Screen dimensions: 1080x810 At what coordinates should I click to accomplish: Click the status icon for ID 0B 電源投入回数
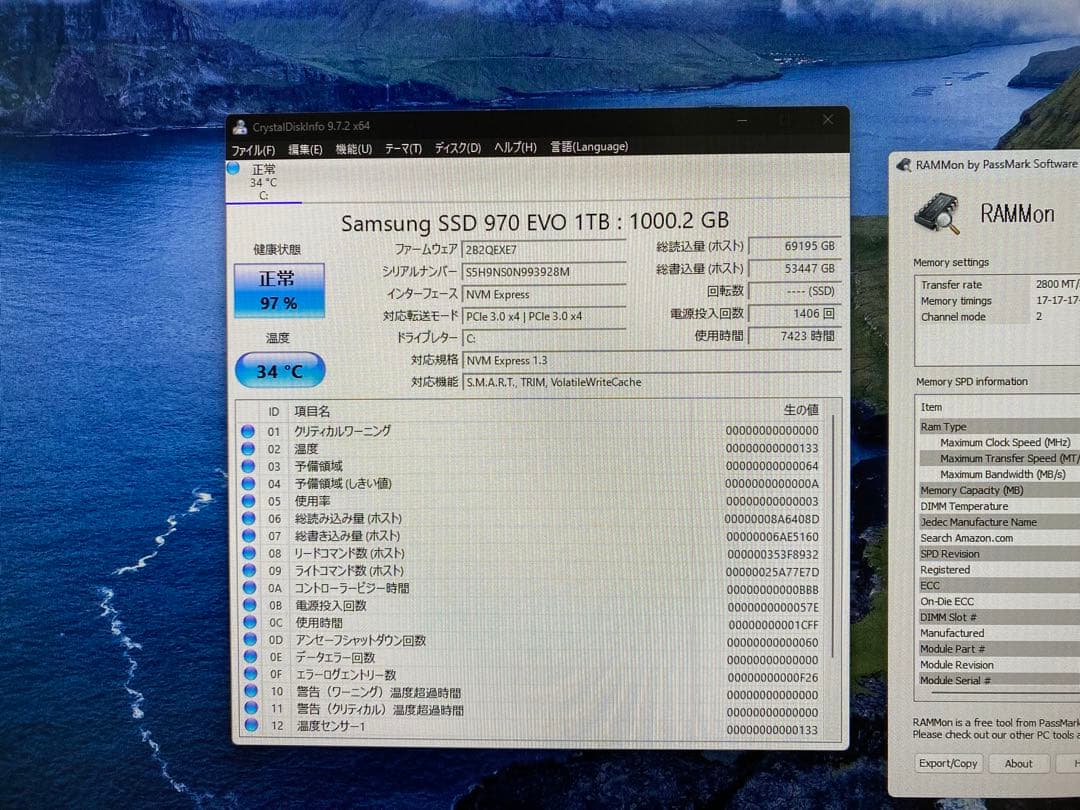[x=249, y=605]
